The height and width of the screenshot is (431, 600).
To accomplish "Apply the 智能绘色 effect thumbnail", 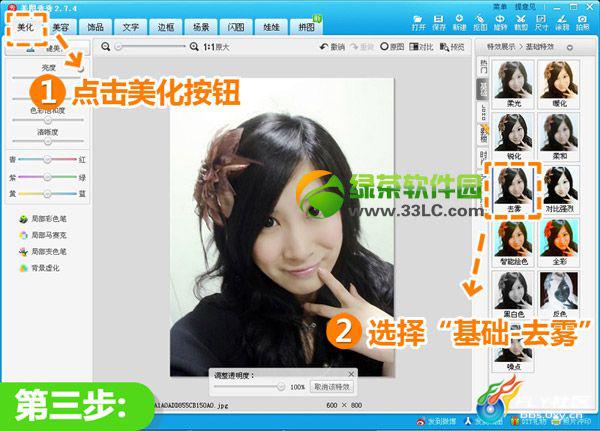I will [x=513, y=243].
